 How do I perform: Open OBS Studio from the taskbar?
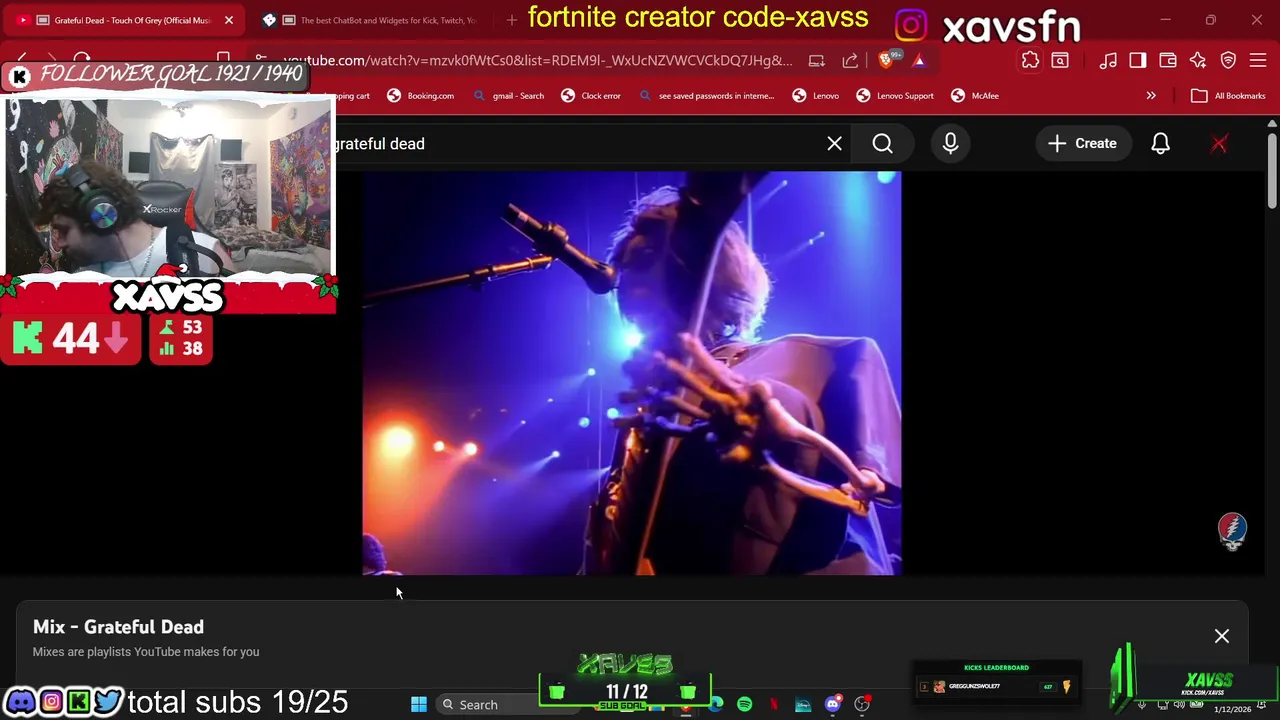coord(862,705)
